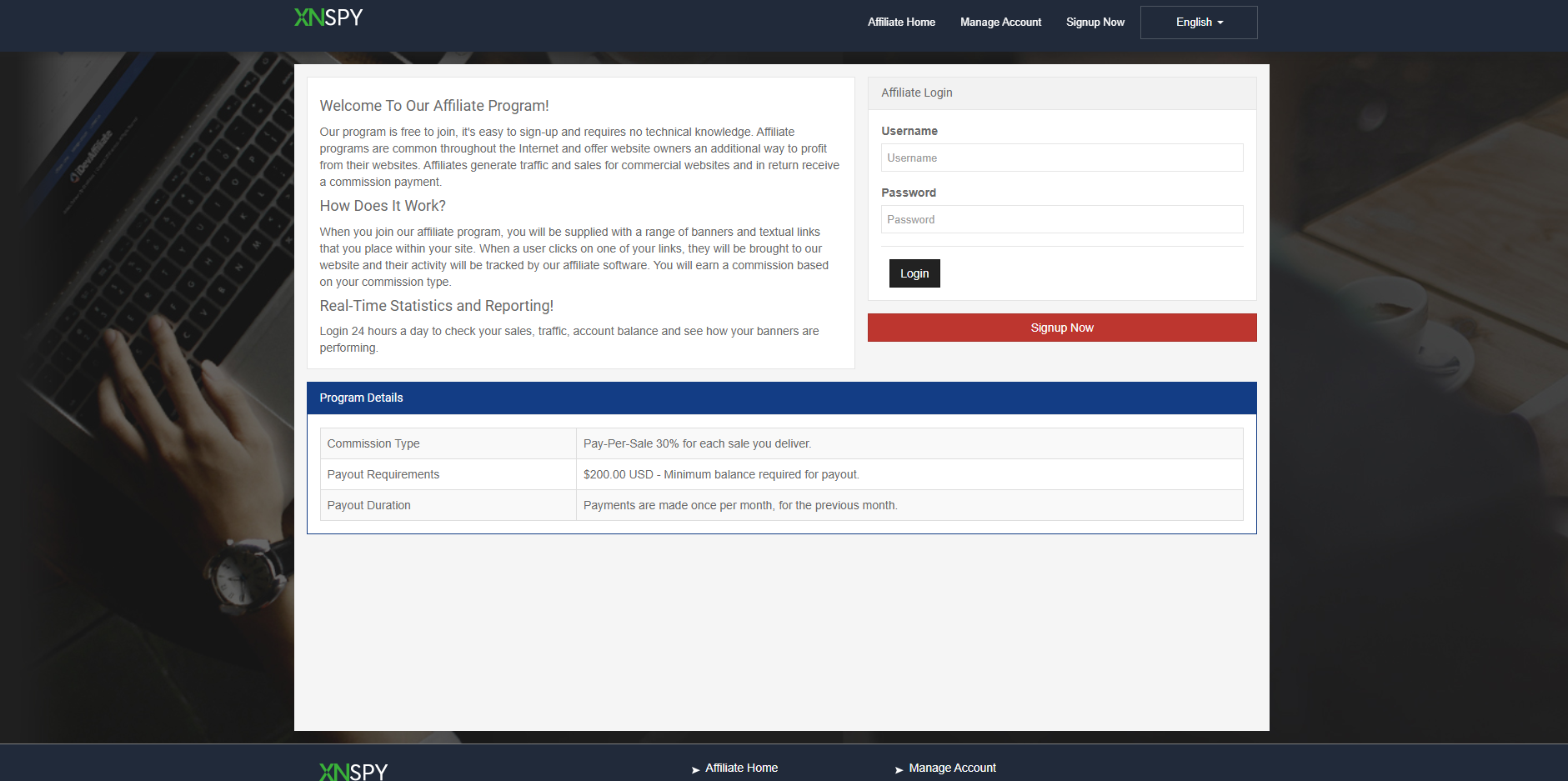Click the Welcome To Our Affiliate Program heading
This screenshot has width=1568, height=781.
point(433,106)
